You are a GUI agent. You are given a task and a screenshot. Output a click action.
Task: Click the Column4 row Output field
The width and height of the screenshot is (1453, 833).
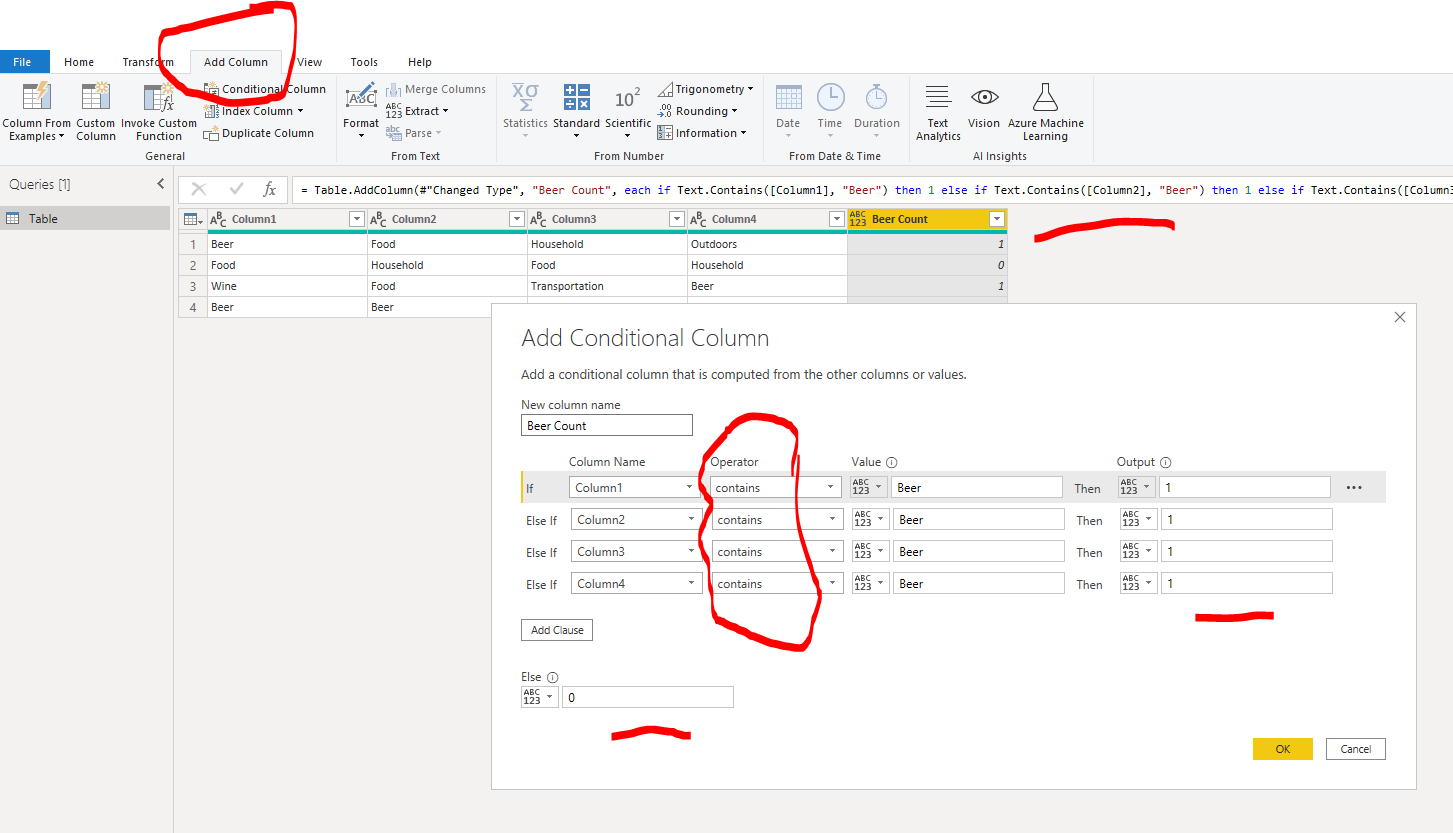1247,583
